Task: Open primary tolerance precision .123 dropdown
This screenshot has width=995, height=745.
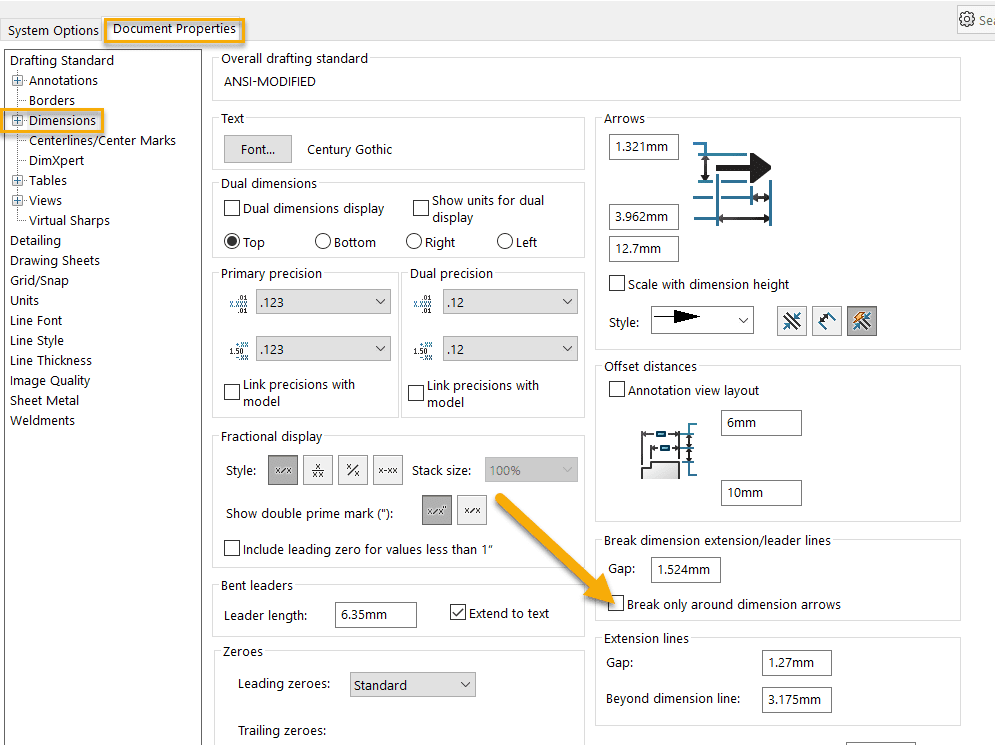Action: click(324, 349)
